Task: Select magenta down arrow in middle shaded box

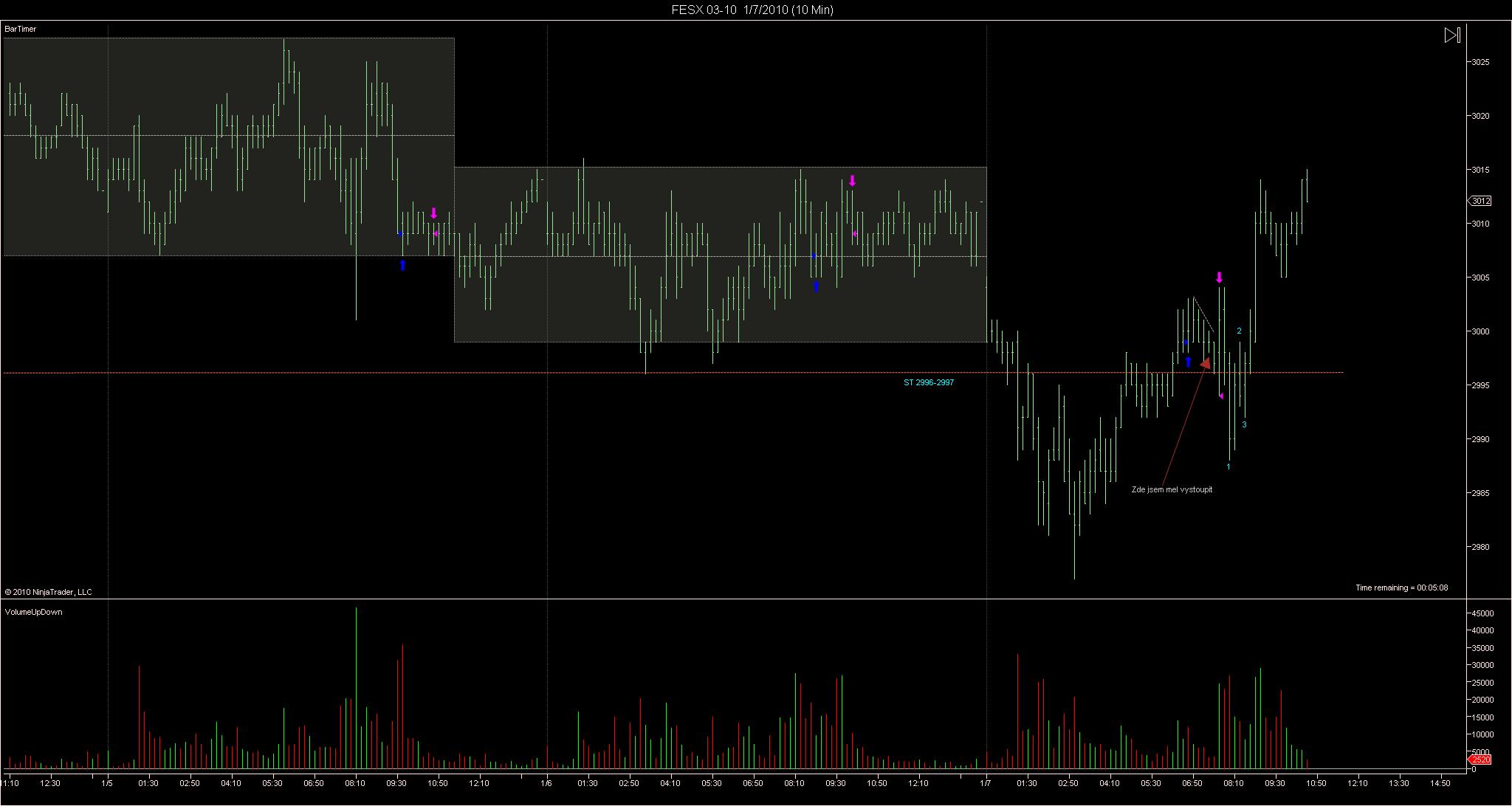Action: 852,181
